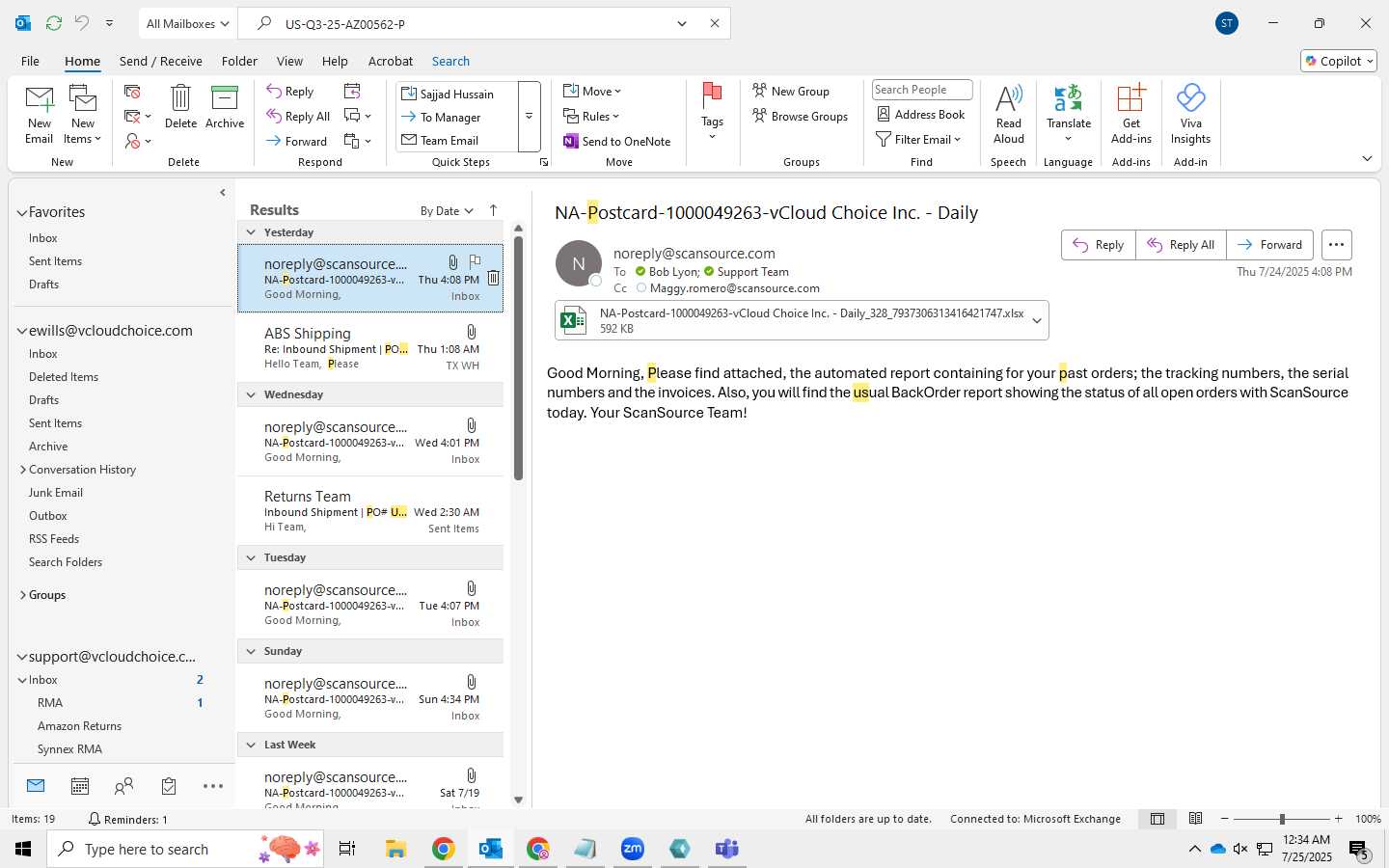
Task: Click the Excel attachment file icon
Action: pyautogui.click(x=574, y=320)
